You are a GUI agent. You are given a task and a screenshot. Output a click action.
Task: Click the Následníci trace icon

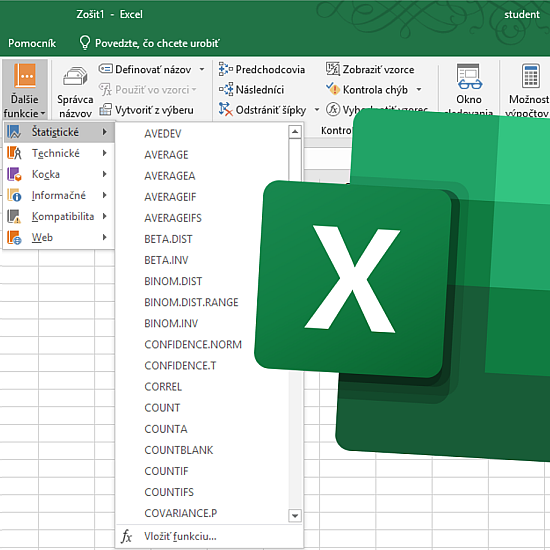pyautogui.click(x=226, y=89)
